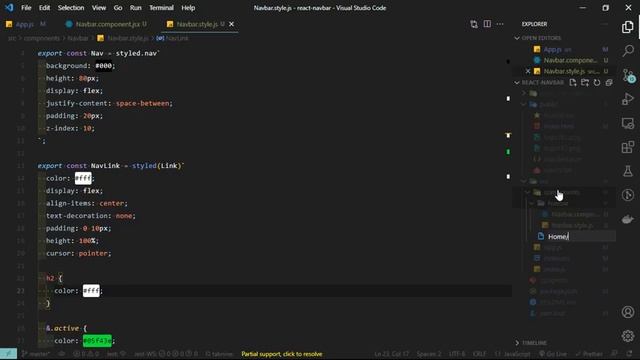Click the Refresh Explorer icon
Screen dimensions: 640x360
[x=597, y=82]
